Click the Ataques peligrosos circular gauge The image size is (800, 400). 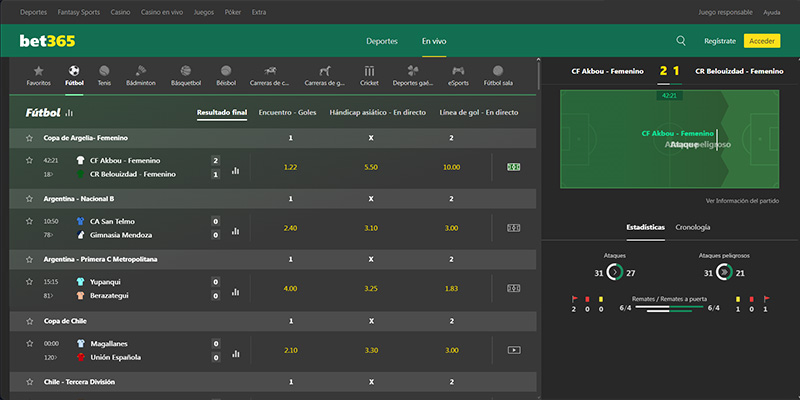pyautogui.click(x=723, y=273)
